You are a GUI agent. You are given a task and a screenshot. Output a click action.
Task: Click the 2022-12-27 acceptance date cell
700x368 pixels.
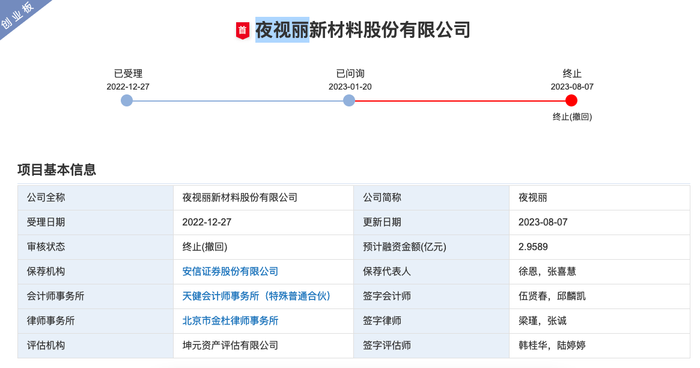click(x=263, y=222)
